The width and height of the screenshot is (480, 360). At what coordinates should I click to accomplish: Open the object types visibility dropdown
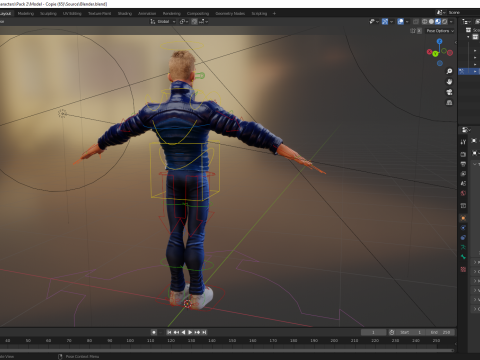point(374,21)
